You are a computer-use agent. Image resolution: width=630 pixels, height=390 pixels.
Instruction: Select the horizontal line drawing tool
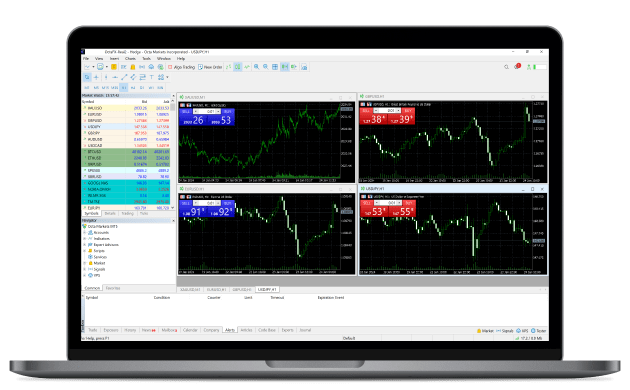[x=115, y=77]
